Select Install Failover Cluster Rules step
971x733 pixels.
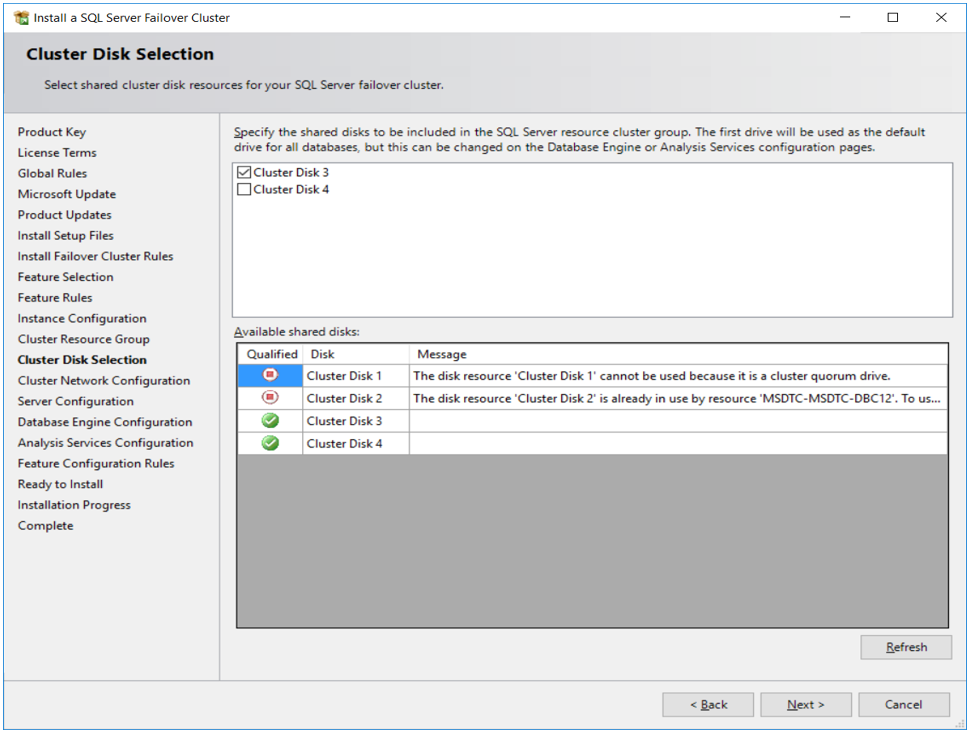pyautogui.click(x=95, y=256)
